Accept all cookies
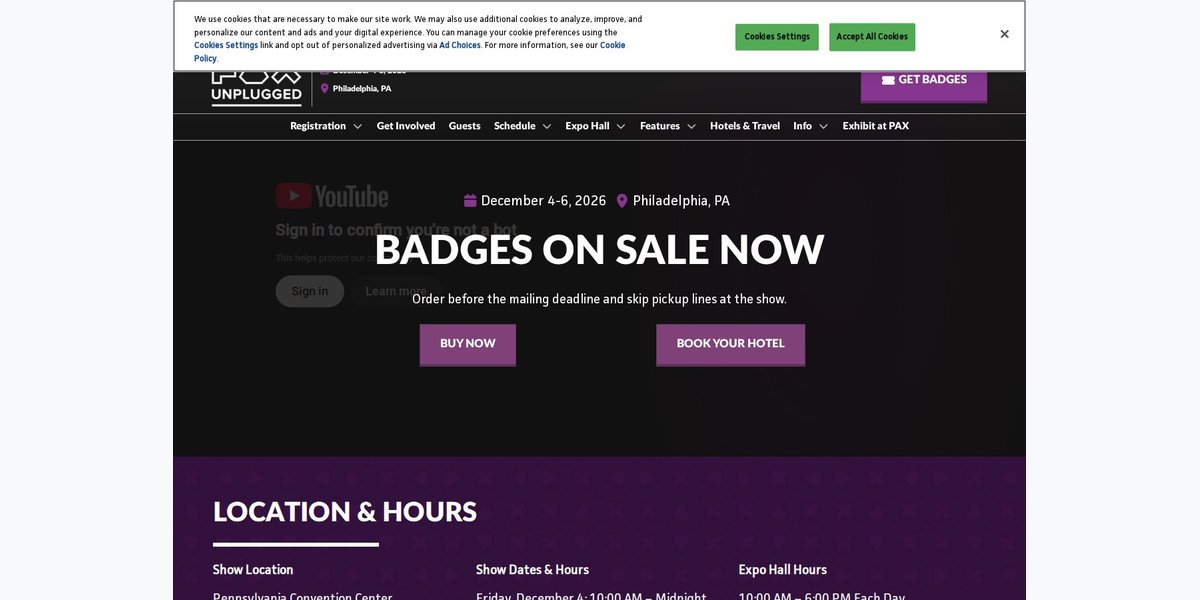1200x600 pixels. (x=872, y=37)
